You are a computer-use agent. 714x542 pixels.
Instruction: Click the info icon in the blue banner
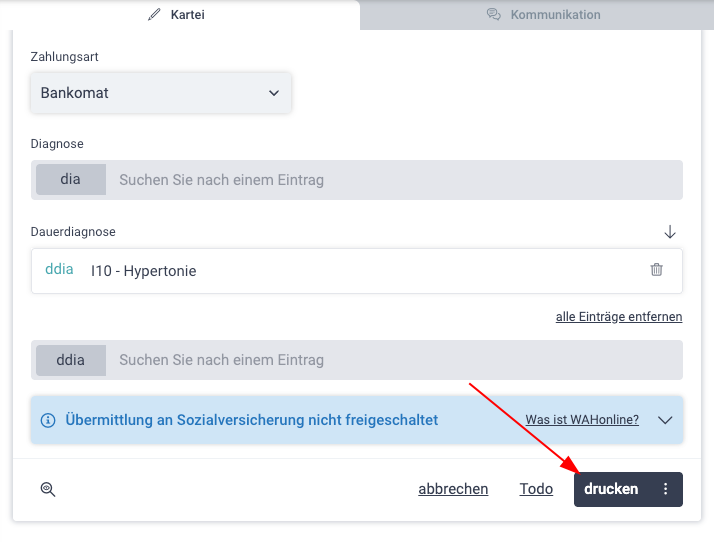(x=48, y=420)
